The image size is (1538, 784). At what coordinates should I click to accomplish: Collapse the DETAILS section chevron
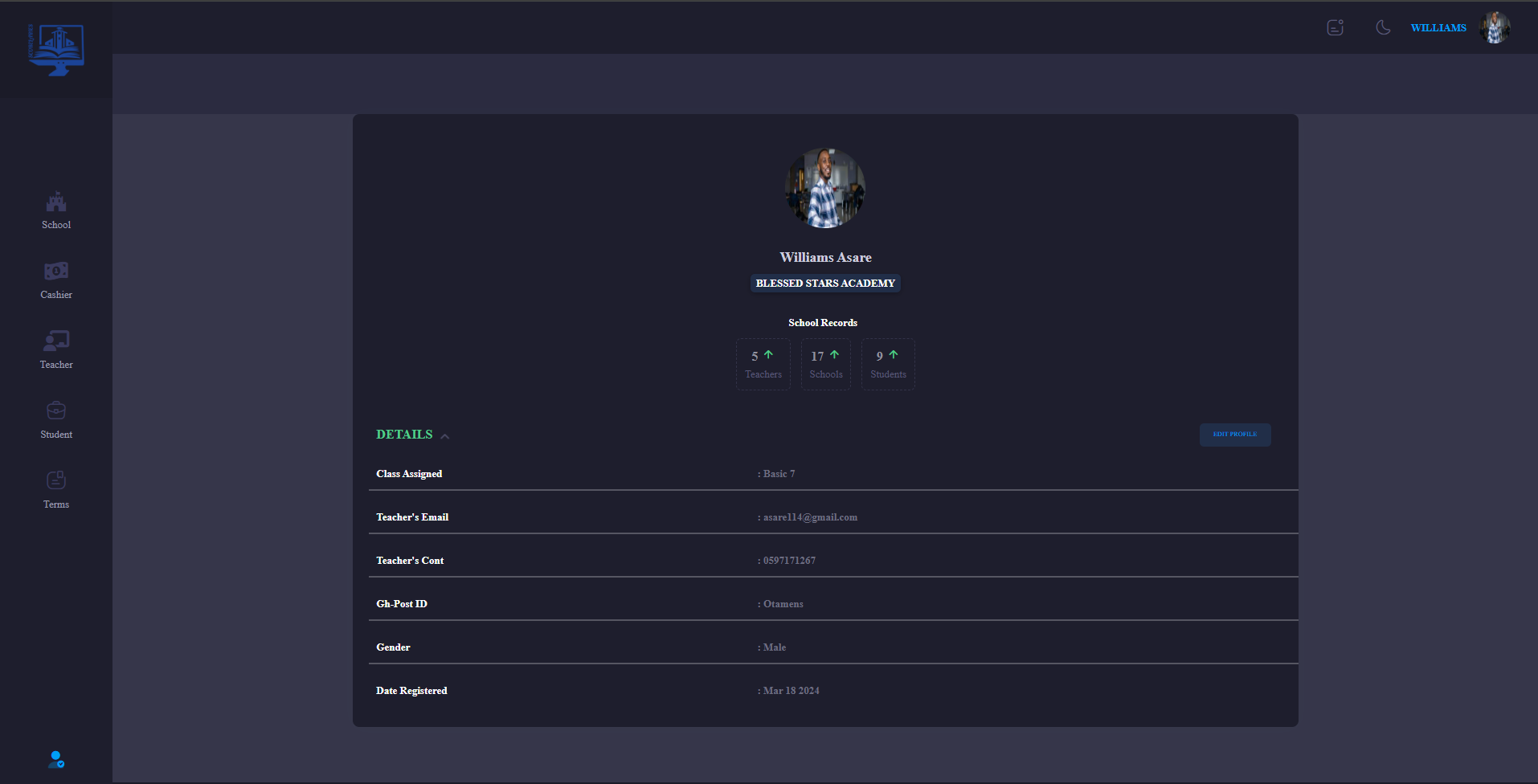(445, 436)
